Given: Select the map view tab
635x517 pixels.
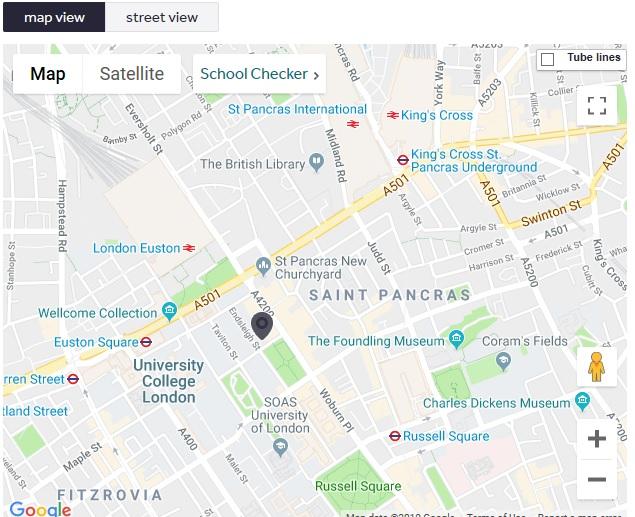Looking at the screenshot, I should [54, 17].
